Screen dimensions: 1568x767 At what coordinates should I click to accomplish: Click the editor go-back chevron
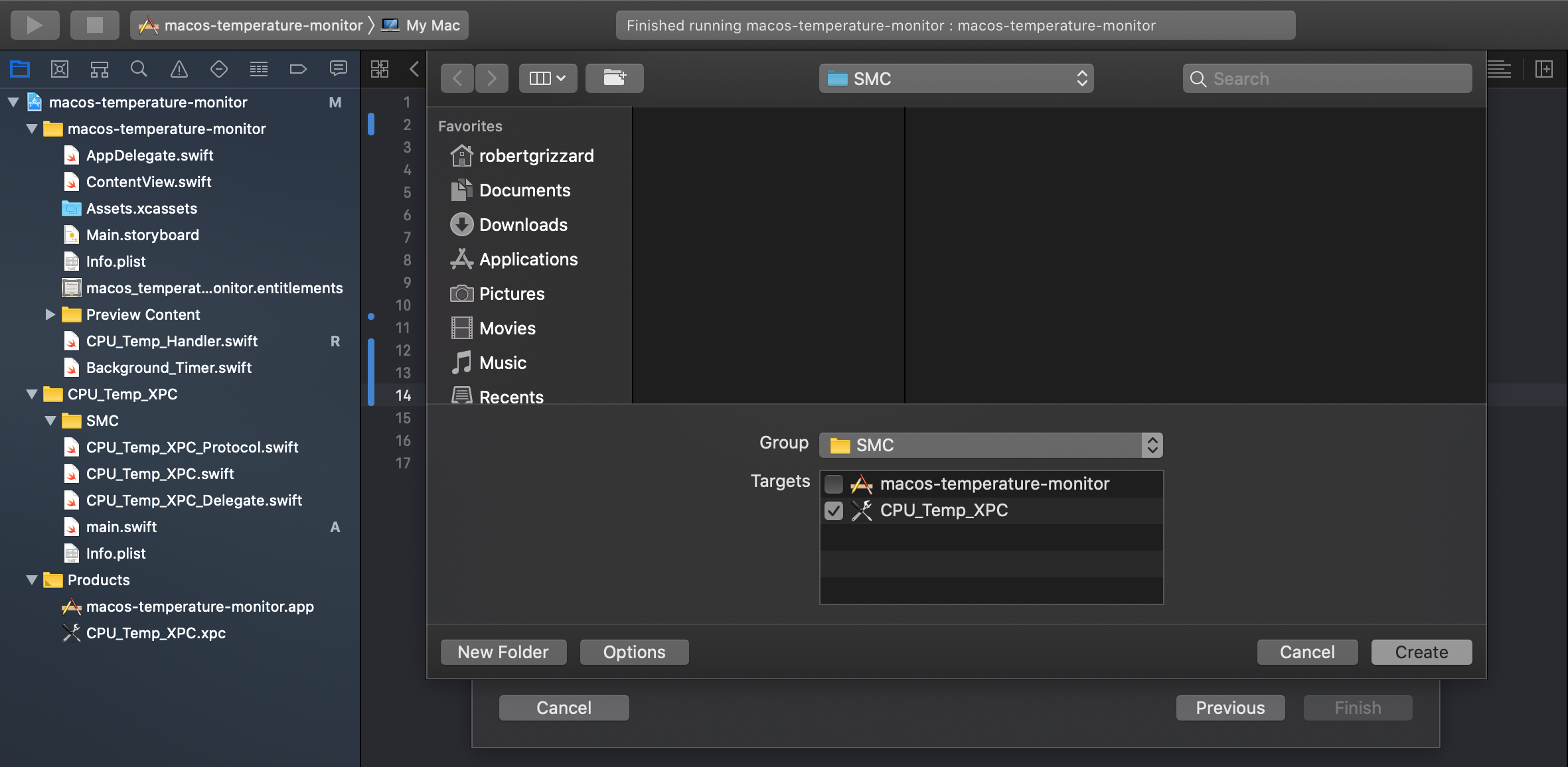[x=414, y=68]
